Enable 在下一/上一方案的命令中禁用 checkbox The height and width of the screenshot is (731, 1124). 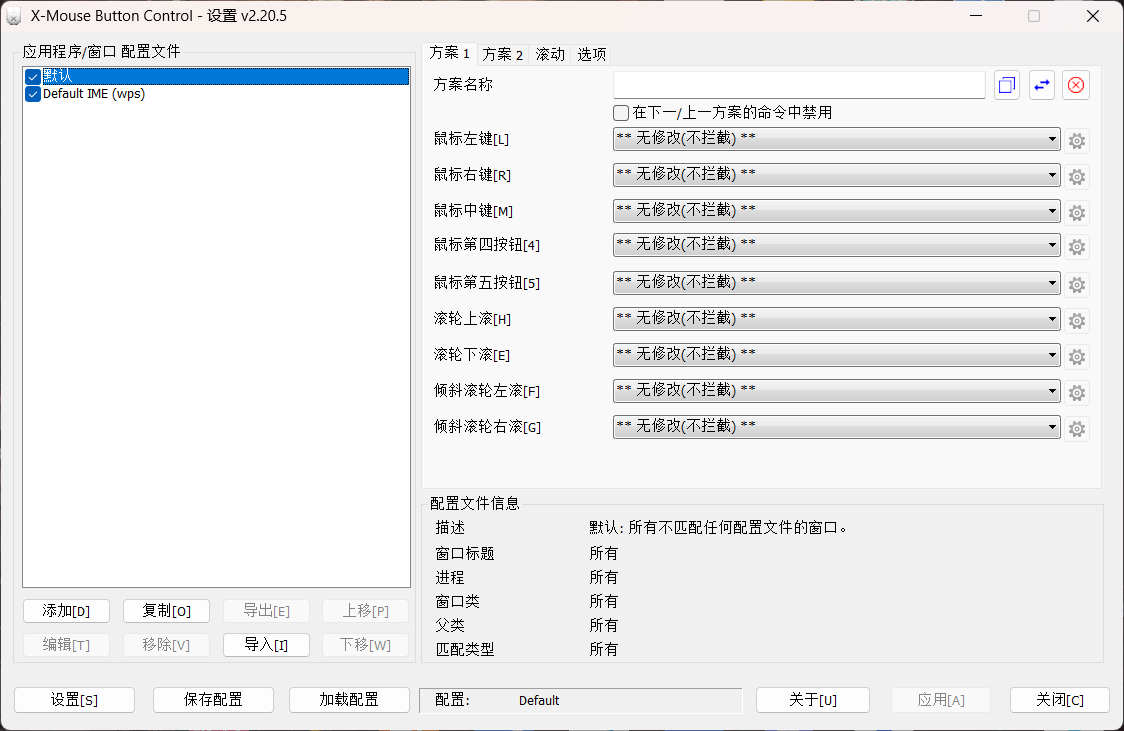[x=621, y=113]
